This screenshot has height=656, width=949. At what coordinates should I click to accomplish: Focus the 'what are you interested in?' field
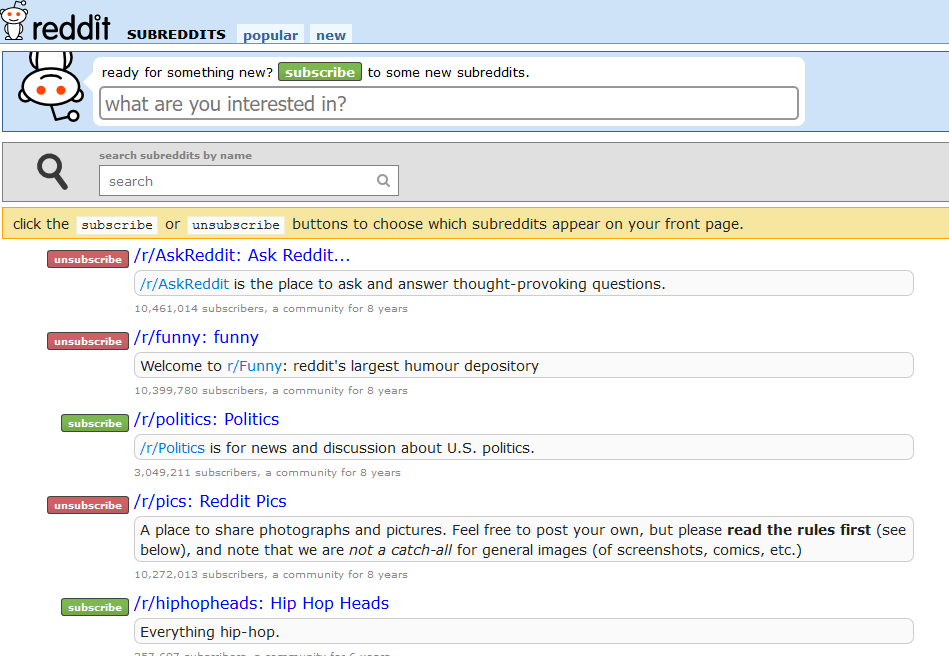coord(448,103)
